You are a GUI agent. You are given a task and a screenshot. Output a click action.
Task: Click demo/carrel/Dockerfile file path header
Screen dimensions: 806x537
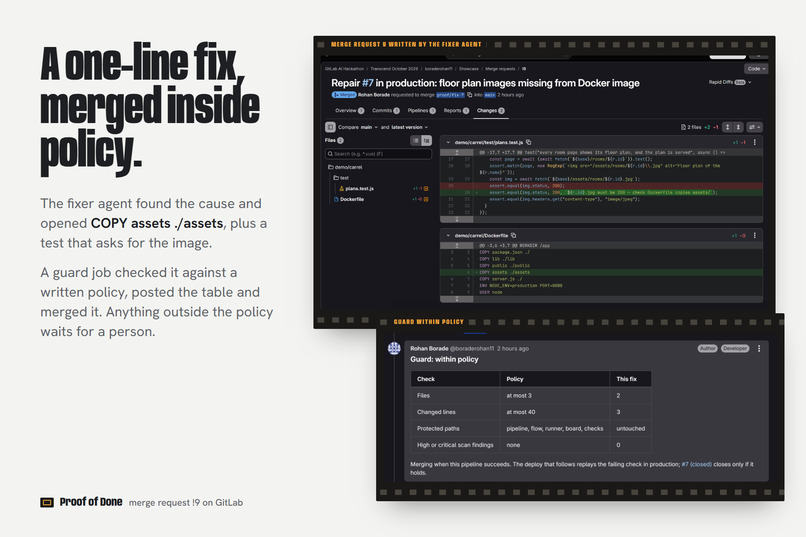(481, 235)
